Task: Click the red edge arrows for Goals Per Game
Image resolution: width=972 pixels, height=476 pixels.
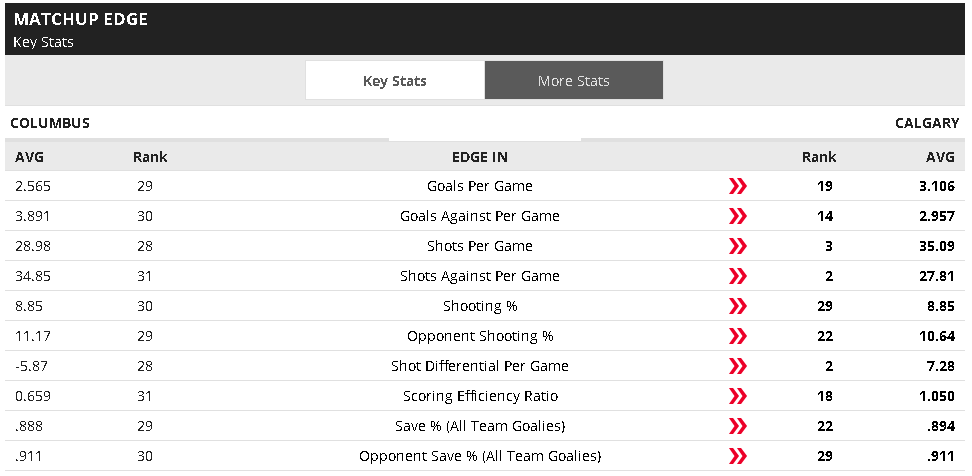Action: pyautogui.click(x=738, y=186)
